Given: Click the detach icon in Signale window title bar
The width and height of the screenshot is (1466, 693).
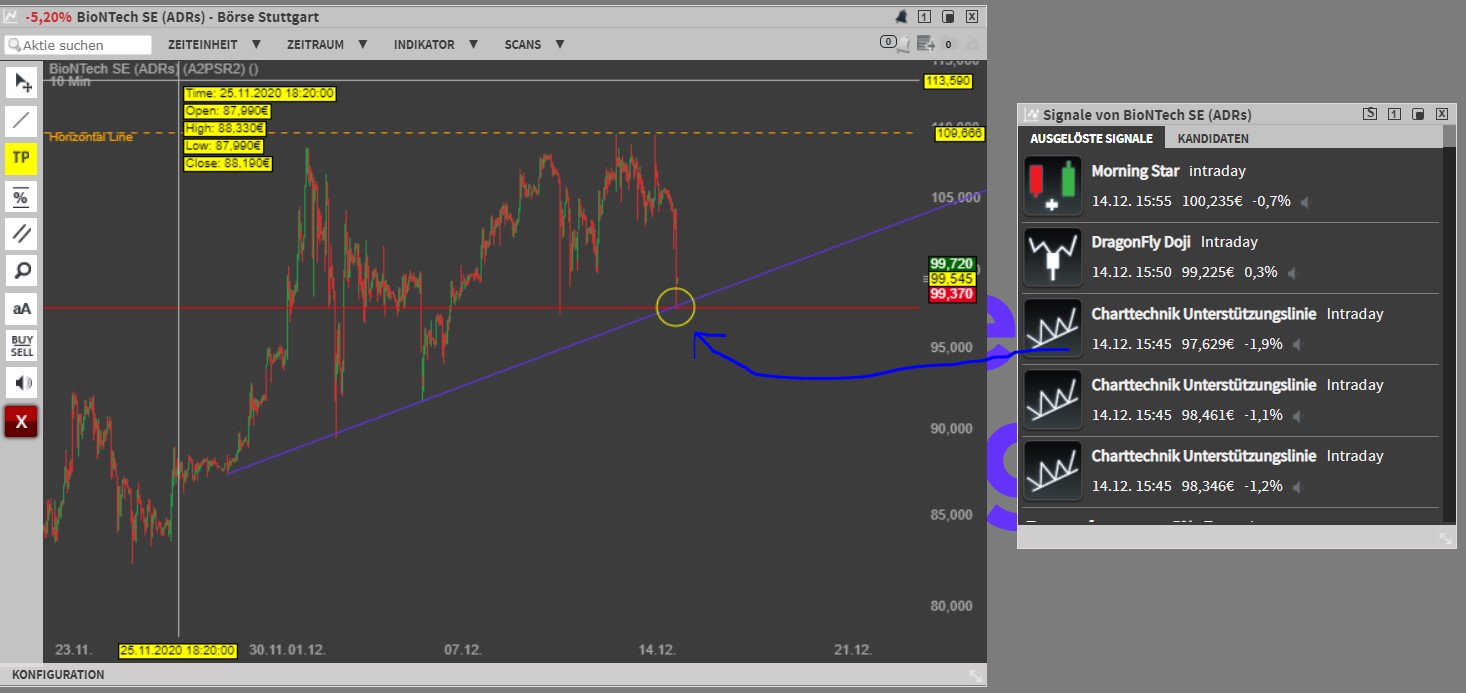Looking at the screenshot, I should click(1418, 114).
